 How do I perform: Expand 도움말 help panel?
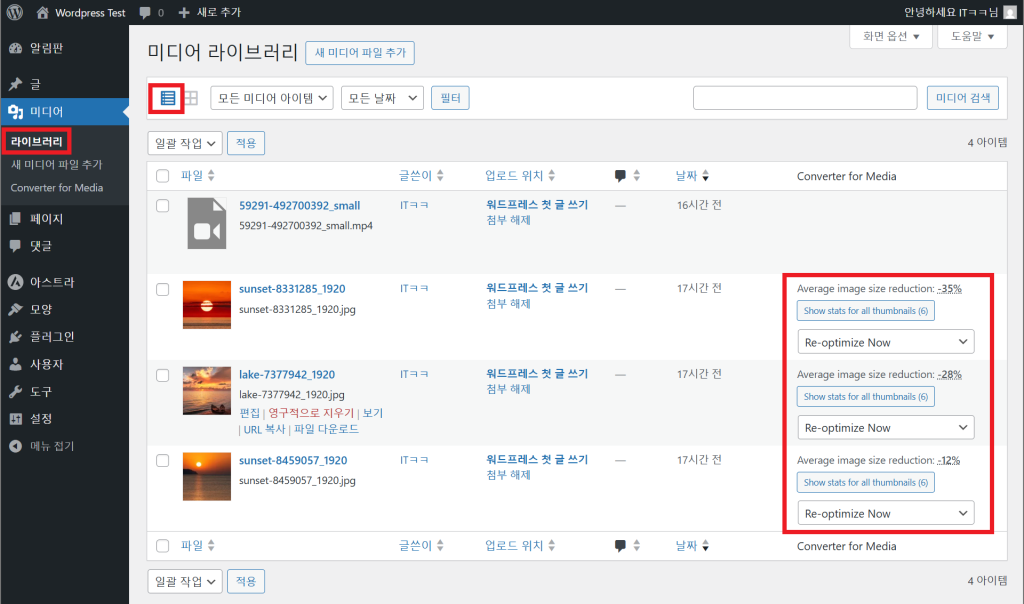(972, 37)
